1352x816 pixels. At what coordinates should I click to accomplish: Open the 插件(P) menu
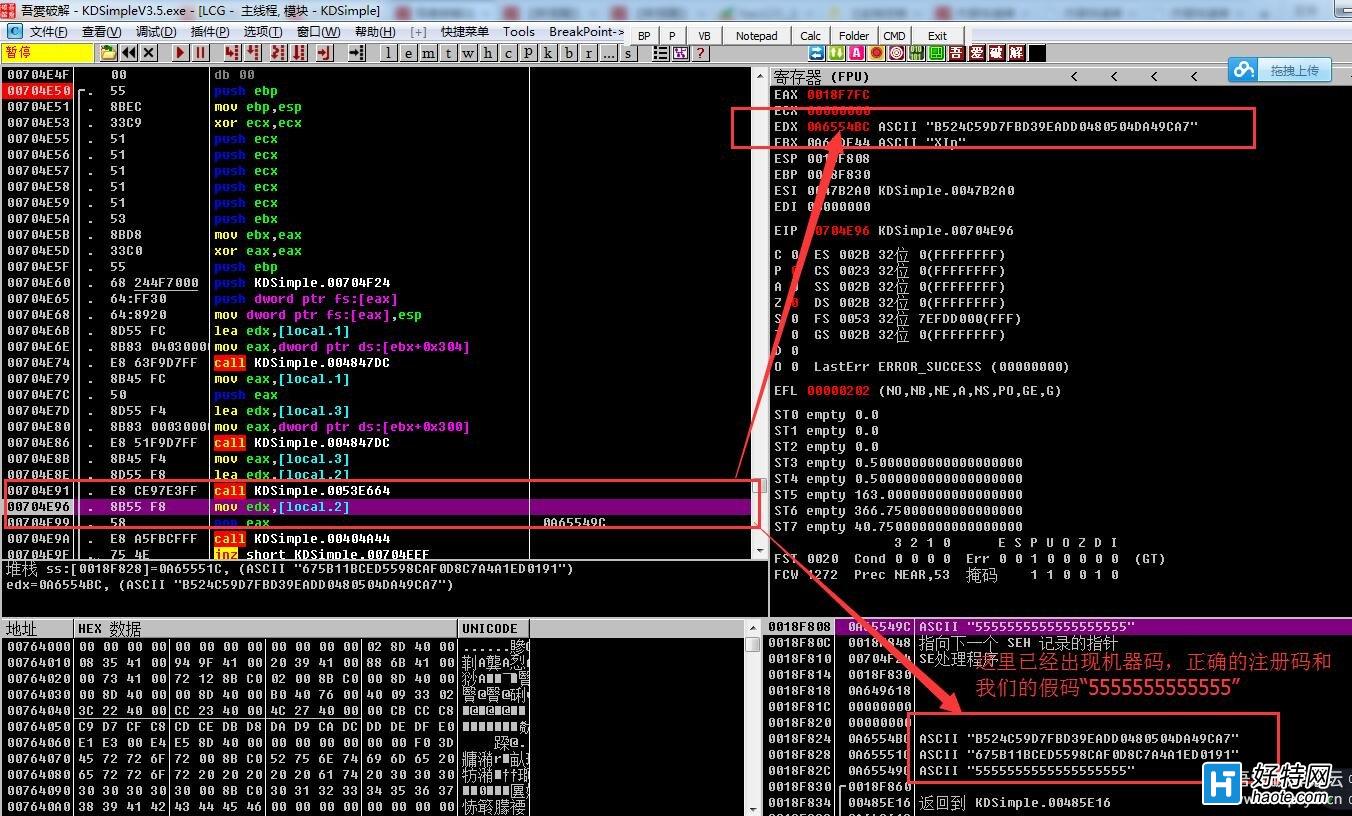[210, 32]
